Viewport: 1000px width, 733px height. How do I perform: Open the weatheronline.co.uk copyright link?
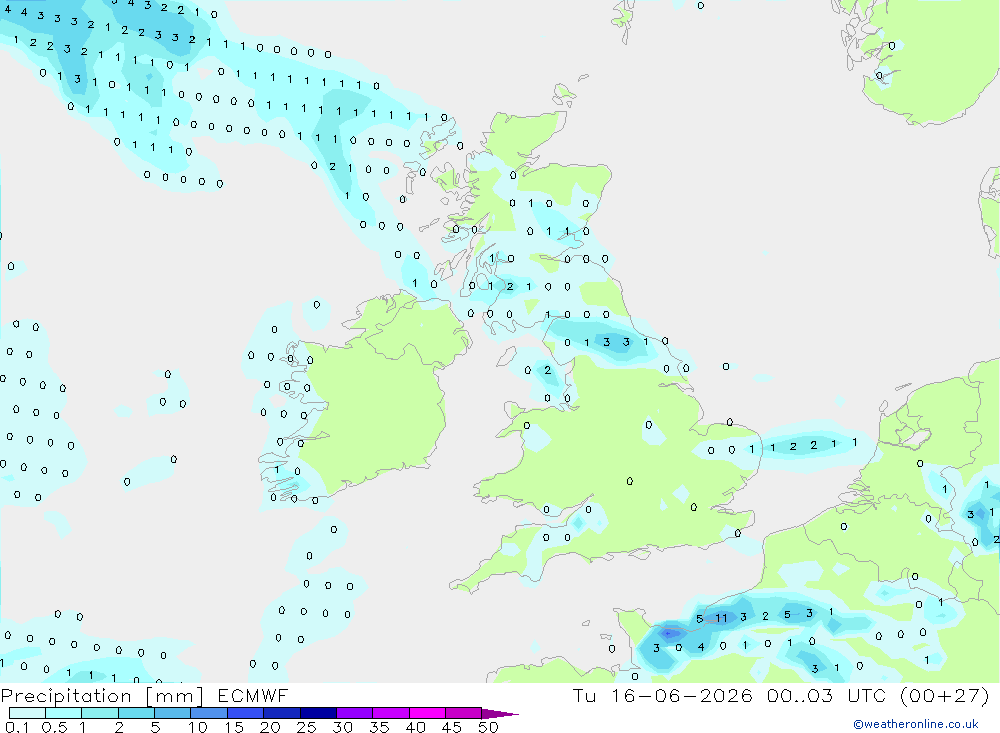click(916, 724)
